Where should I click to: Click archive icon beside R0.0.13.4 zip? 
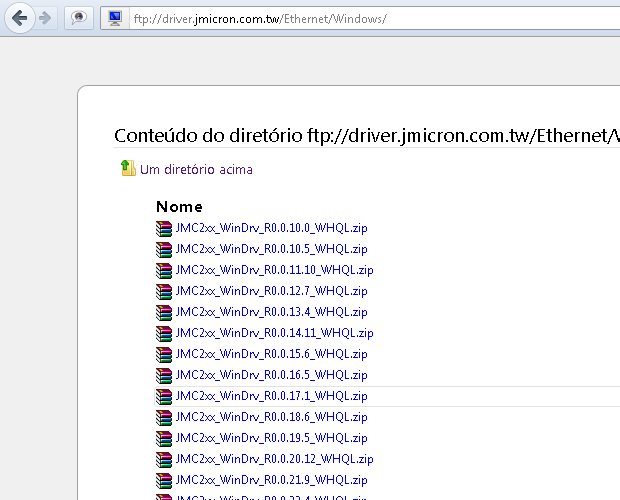164,312
